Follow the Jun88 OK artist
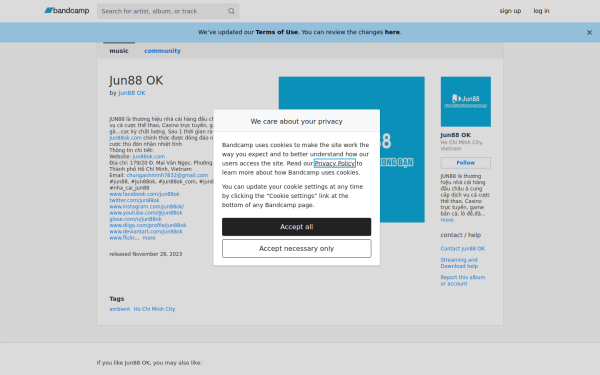Image resolution: width=600 pixels, height=375 pixels. [466, 163]
